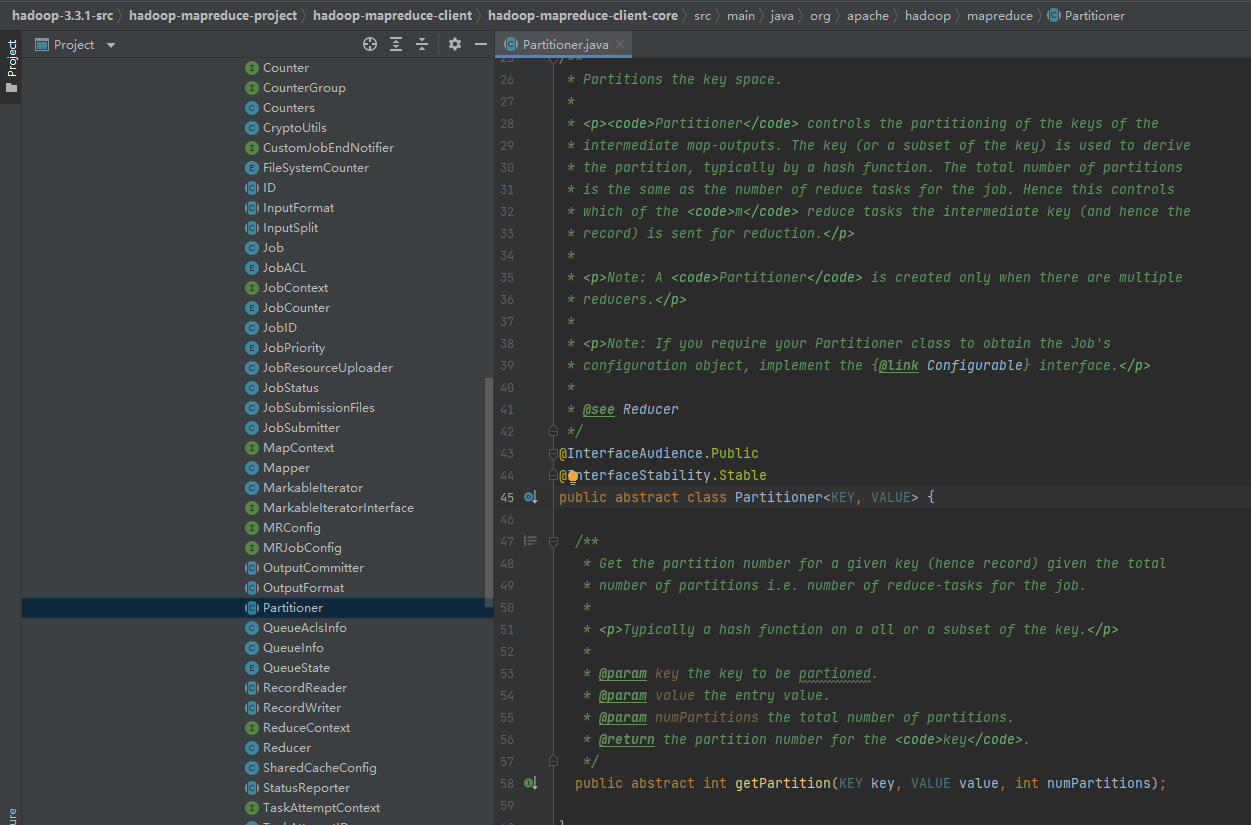This screenshot has height=825, width=1251.
Task: Click the hadoop-mapreduce-client-core breadcrumb
Action: pyautogui.click(x=582, y=15)
